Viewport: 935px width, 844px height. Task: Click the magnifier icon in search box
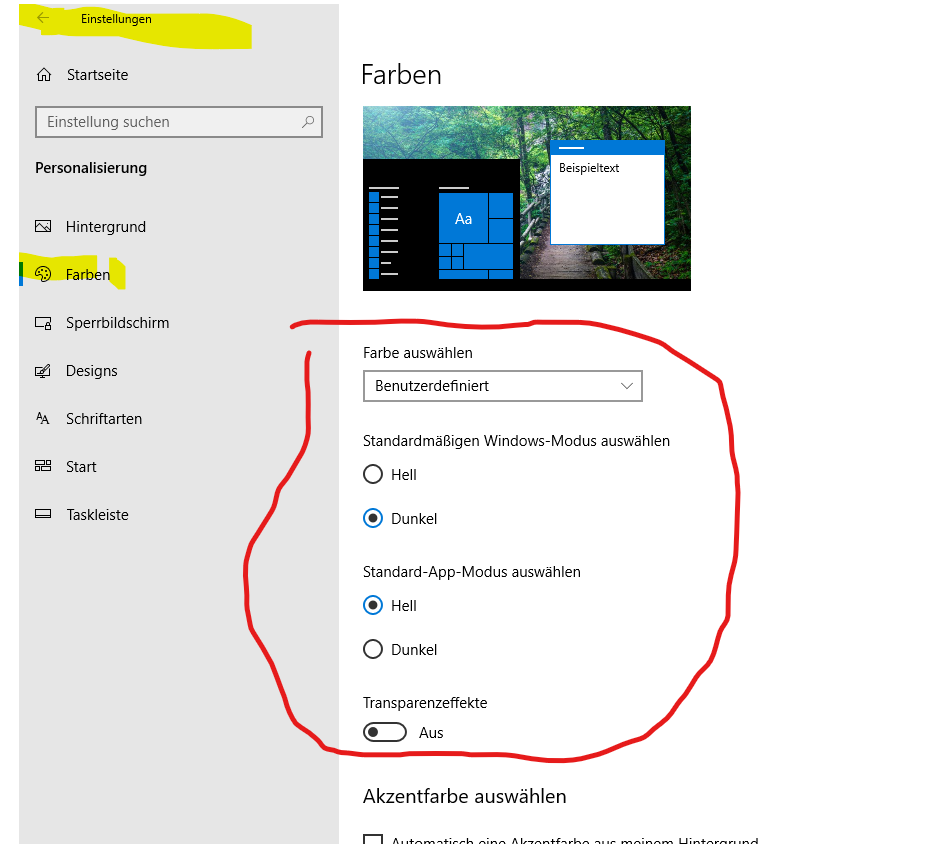(308, 122)
